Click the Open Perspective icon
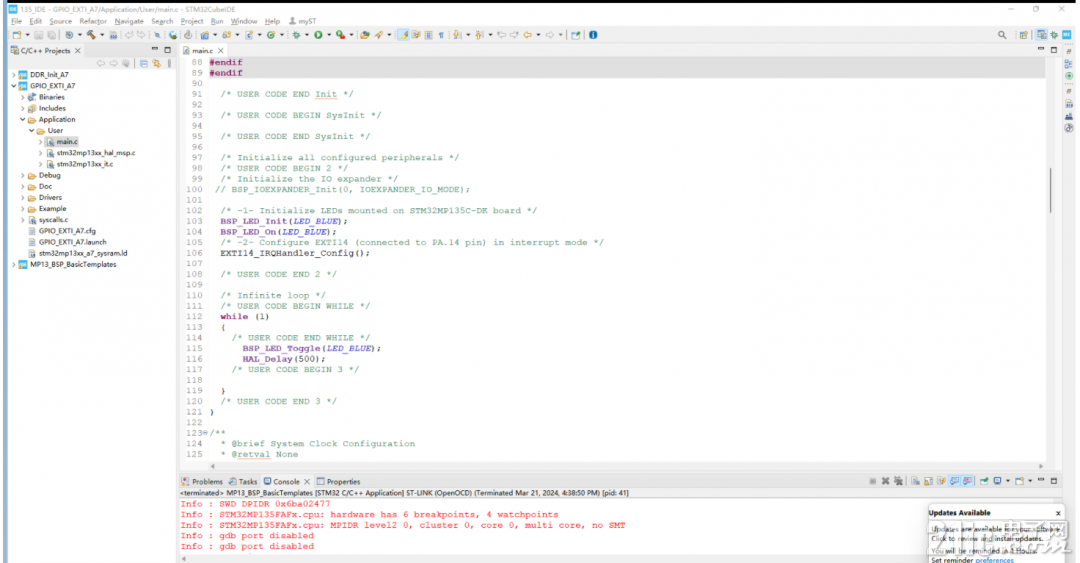The height and width of the screenshot is (563, 1080). [1024, 34]
